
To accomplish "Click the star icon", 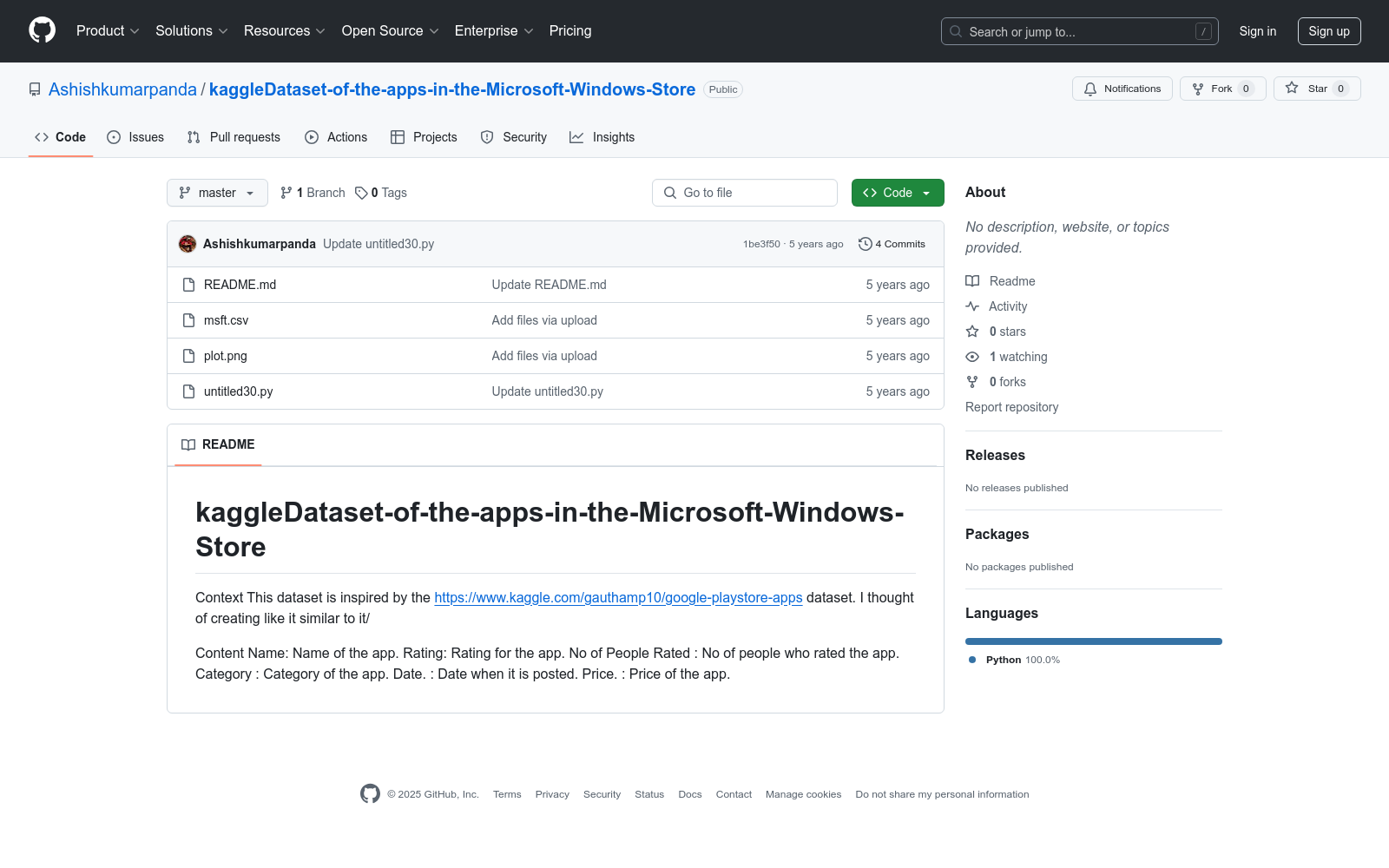I will 1292,88.
